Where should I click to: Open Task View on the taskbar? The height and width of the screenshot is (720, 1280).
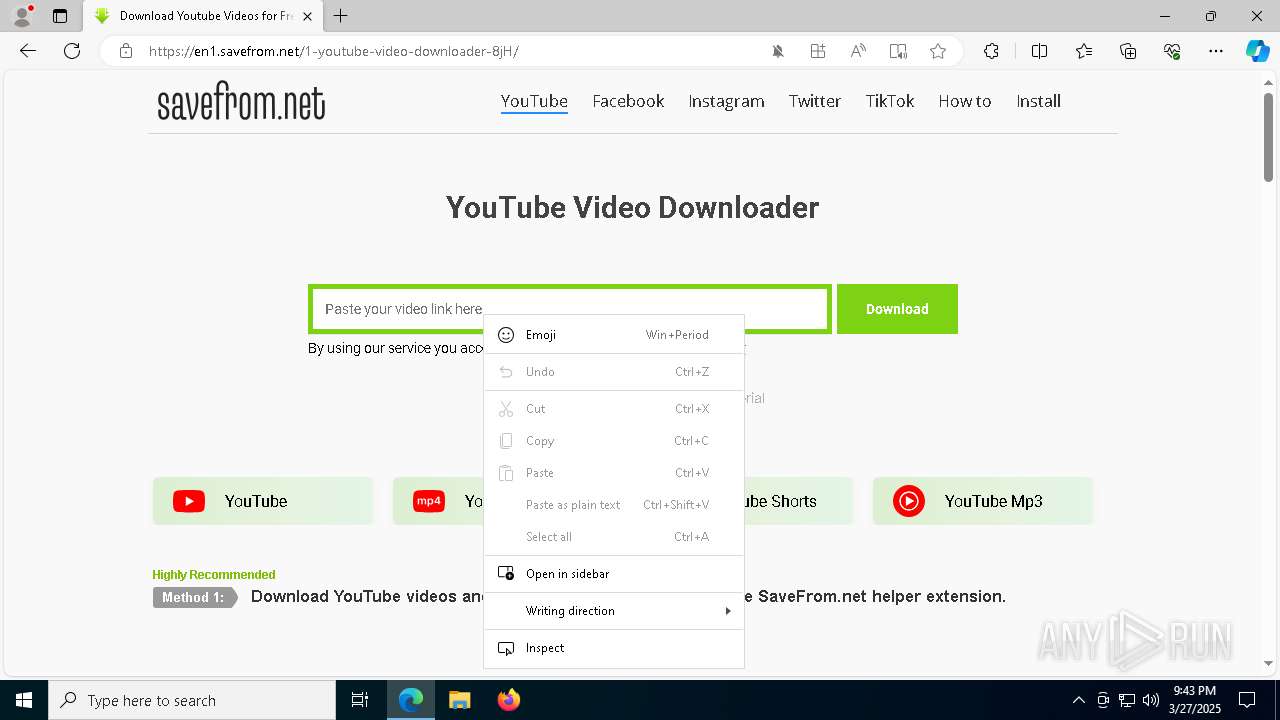pyautogui.click(x=360, y=700)
